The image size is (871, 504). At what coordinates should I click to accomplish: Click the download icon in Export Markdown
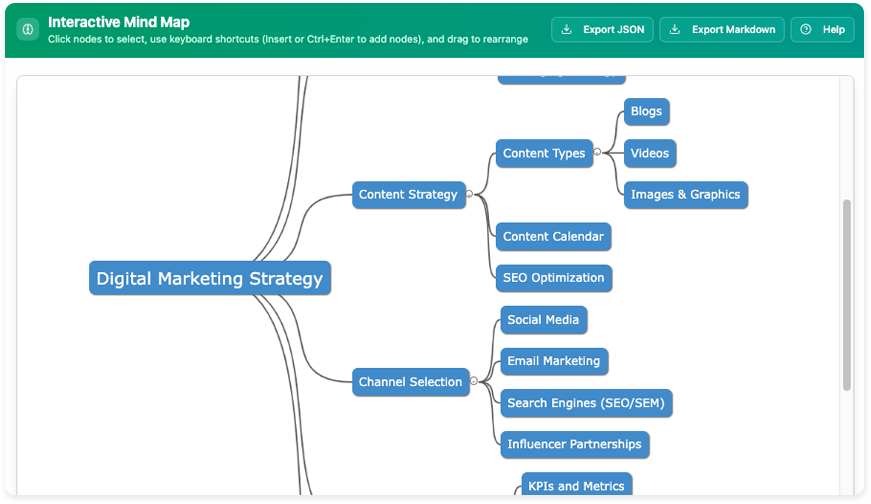pyautogui.click(x=675, y=29)
